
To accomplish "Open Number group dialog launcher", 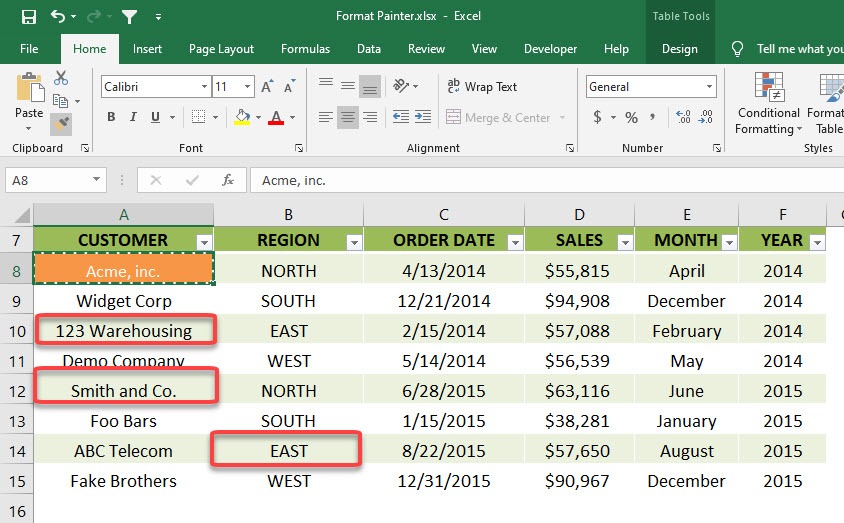I will point(717,148).
